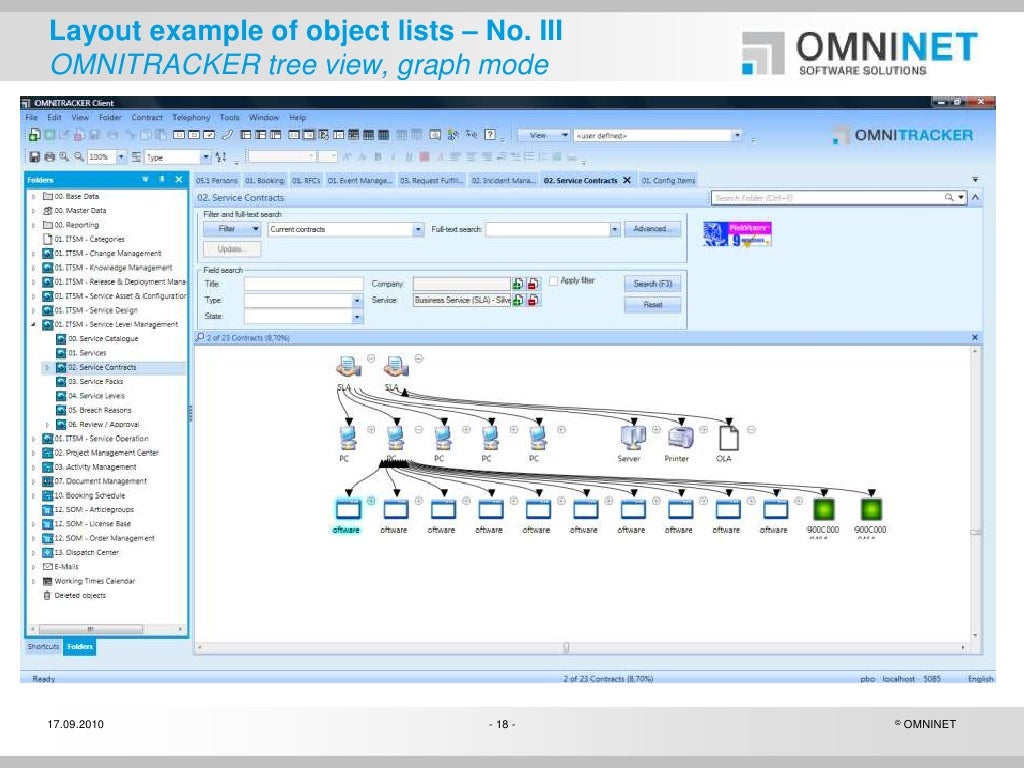Image resolution: width=1024 pixels, height=768 pixels.
Task: Open the user defined view dropdown
Action: coord(737,135)
